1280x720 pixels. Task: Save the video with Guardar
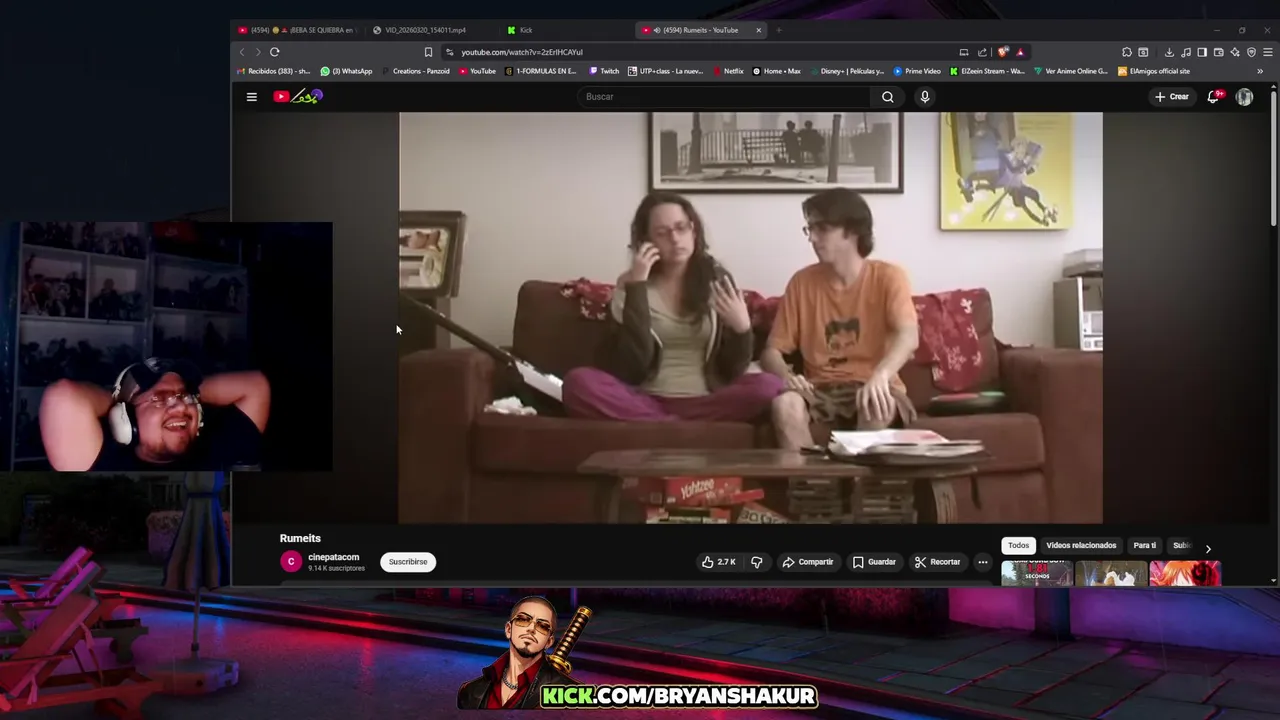[x=874, y=562]
